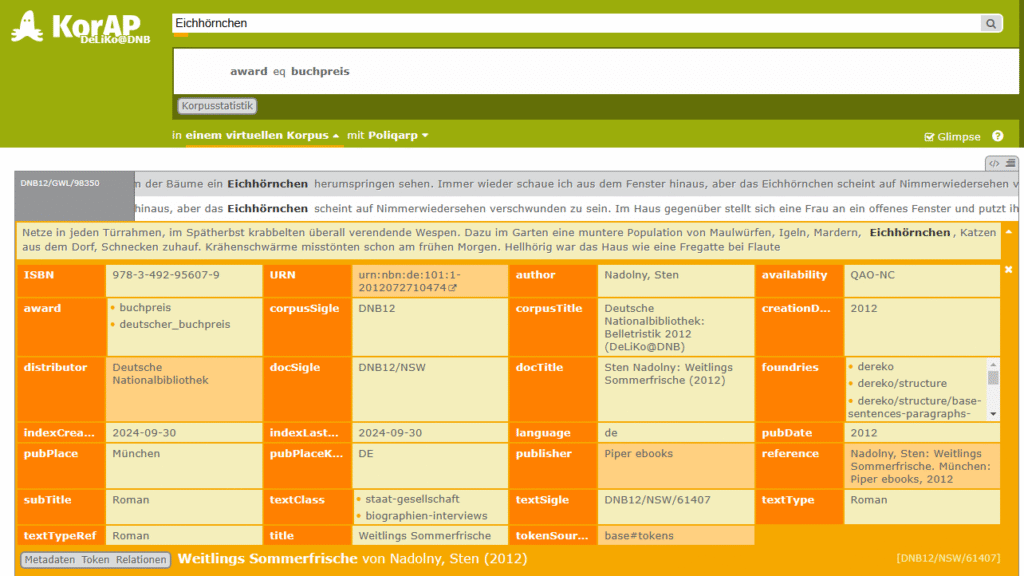Expand 'einem virtuellen Korpus' selector
Viewport: 1024px width, 576px height.
(x=262, y=135)
